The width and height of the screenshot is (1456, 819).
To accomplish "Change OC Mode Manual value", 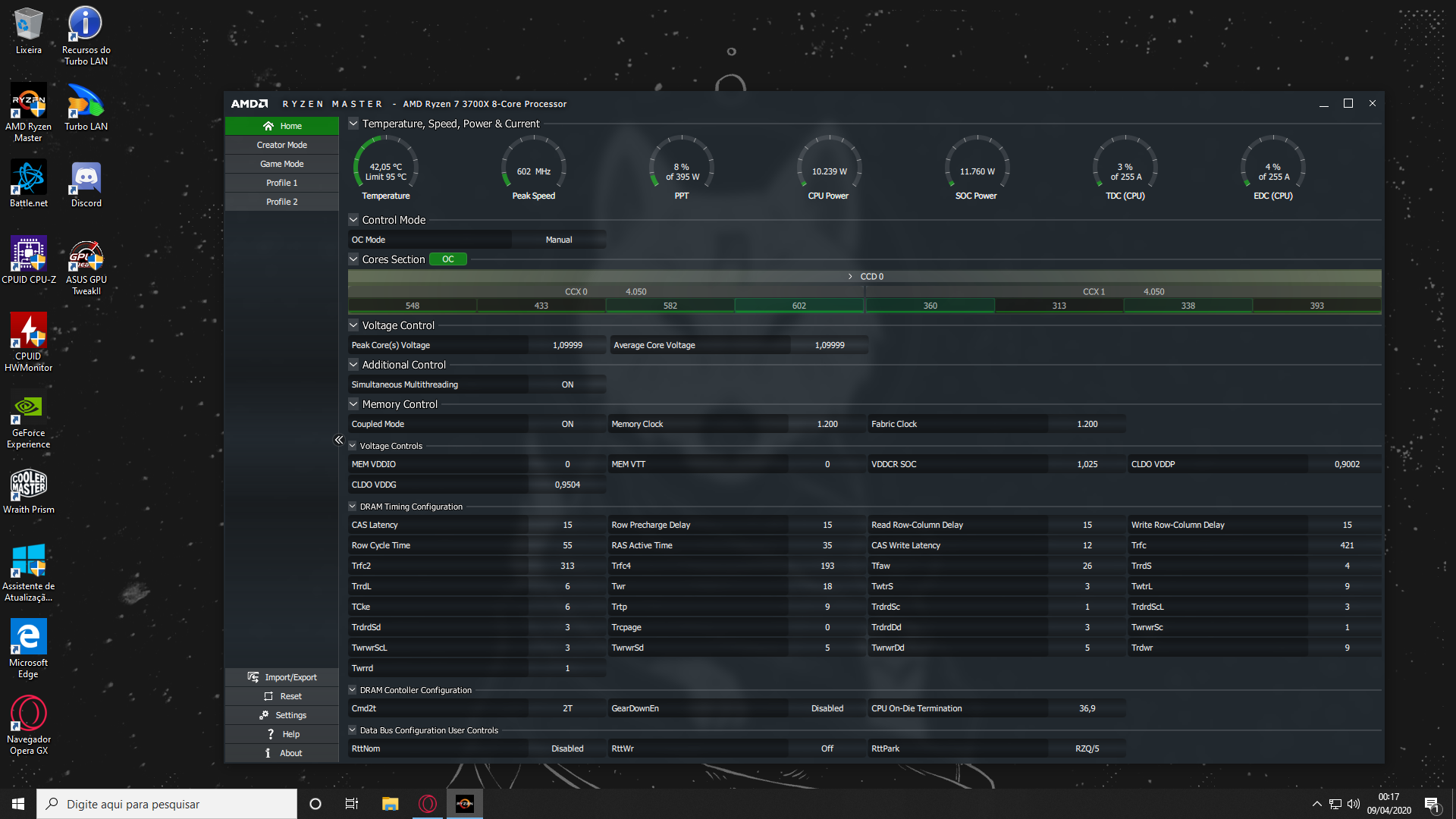I will pyautogui.click(x=559, y=240).
